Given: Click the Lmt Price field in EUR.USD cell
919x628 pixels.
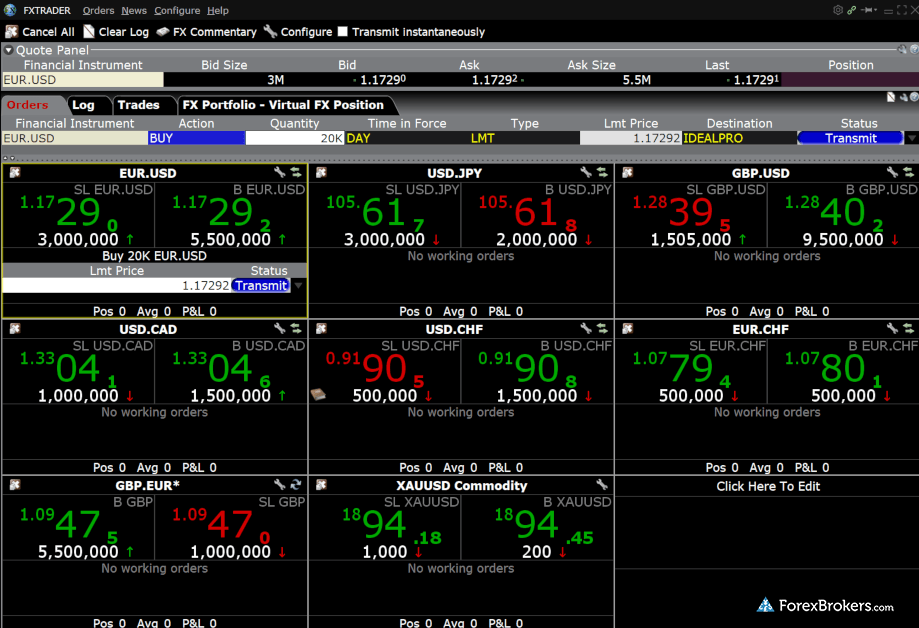Looking at the screenshot, I should [x=117, y=286].
